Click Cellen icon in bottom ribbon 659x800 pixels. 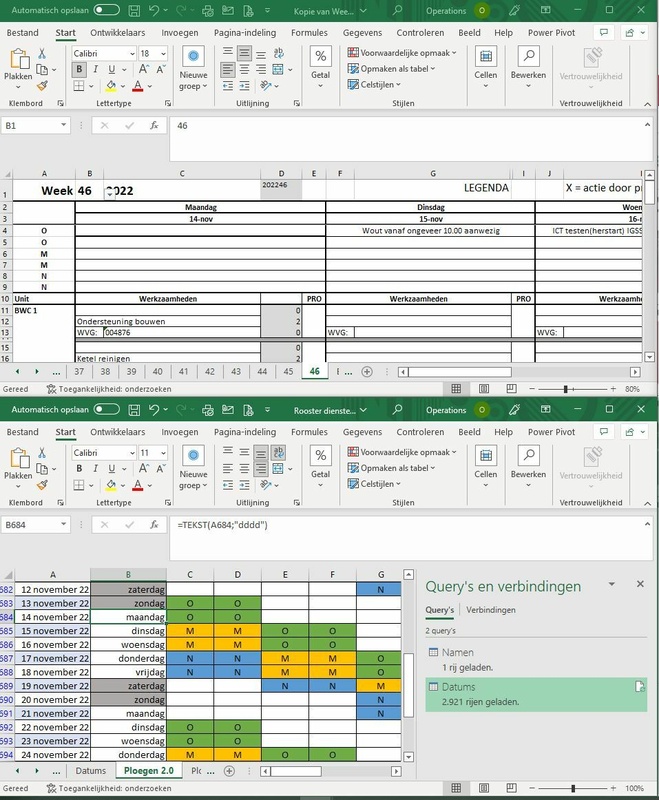pyautogui.click(x=486, y=456)
